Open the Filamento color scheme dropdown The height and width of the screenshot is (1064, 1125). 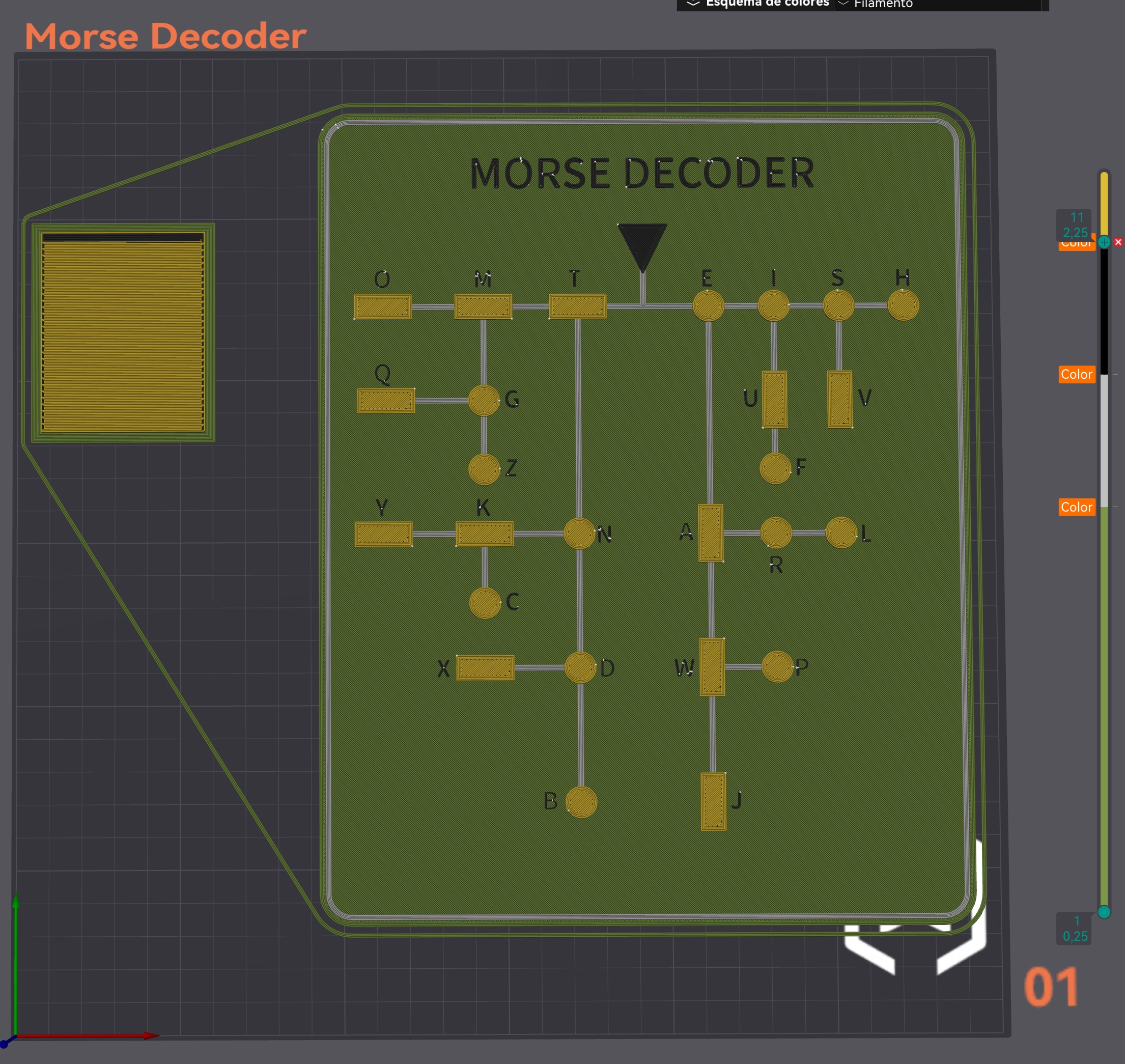(x=937, y=4)
